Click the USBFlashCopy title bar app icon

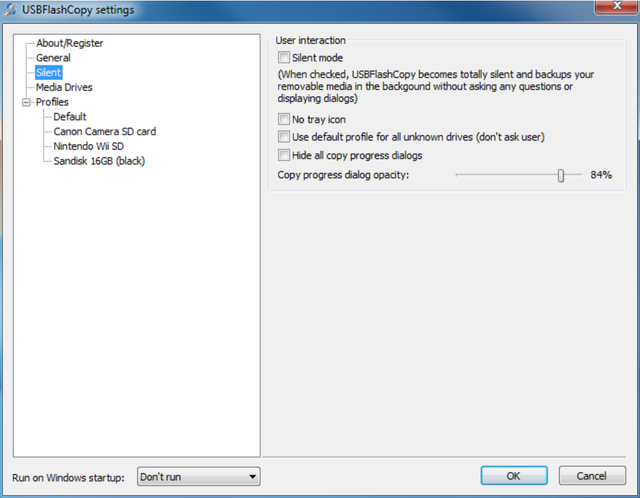pyautogui.click(x=11, y=9)
